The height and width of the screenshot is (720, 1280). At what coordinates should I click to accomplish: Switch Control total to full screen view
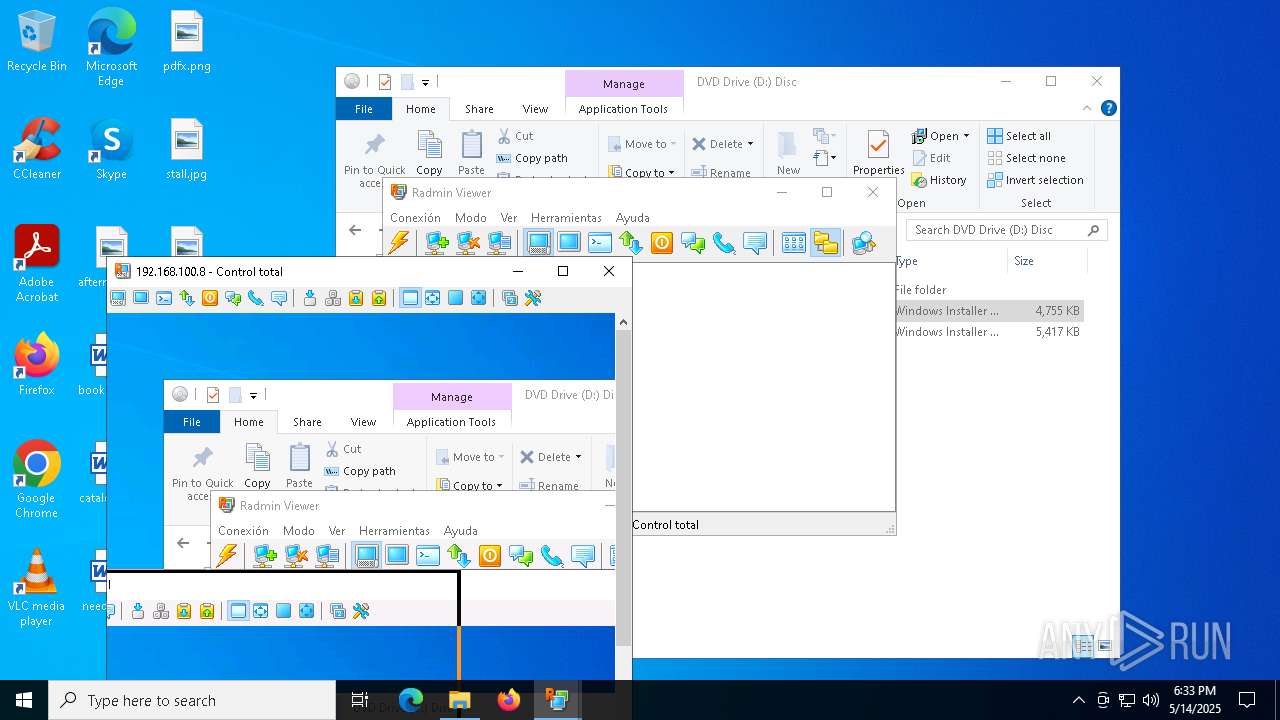456,298
